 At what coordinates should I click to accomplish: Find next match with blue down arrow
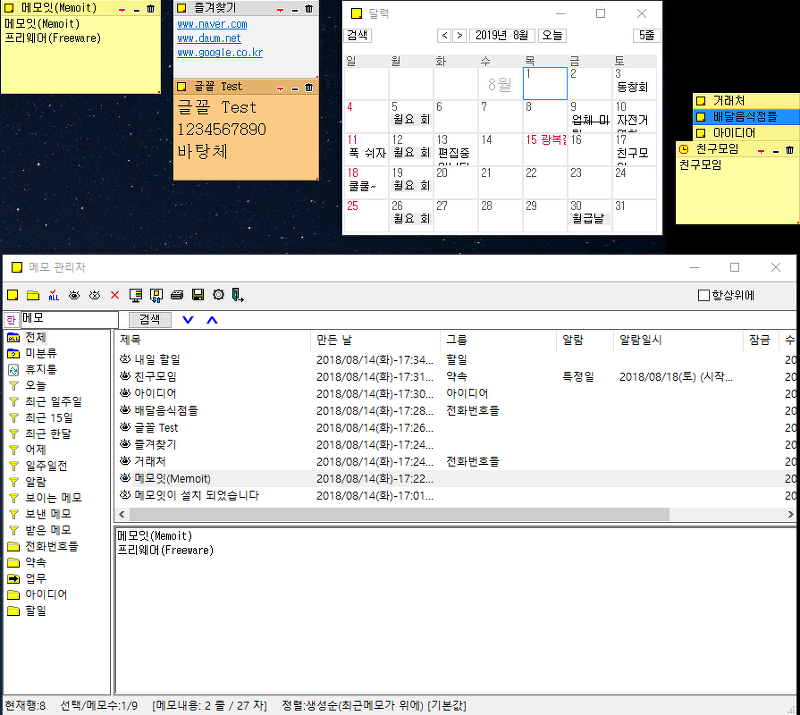tap(188, 320)
